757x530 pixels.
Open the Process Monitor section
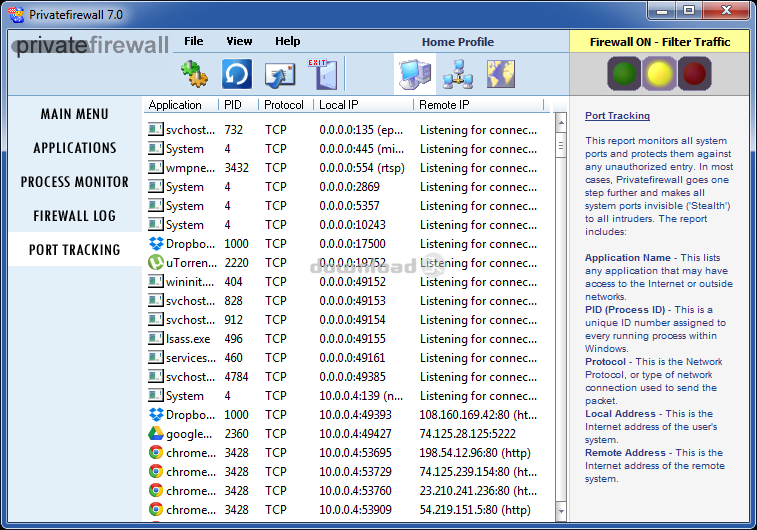(74, 182)
